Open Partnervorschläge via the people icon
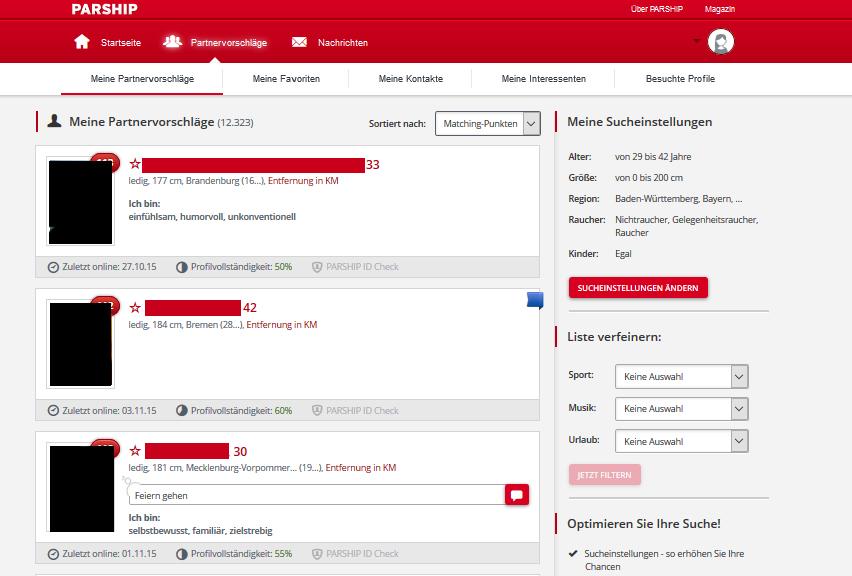 (x=172, y=41)
